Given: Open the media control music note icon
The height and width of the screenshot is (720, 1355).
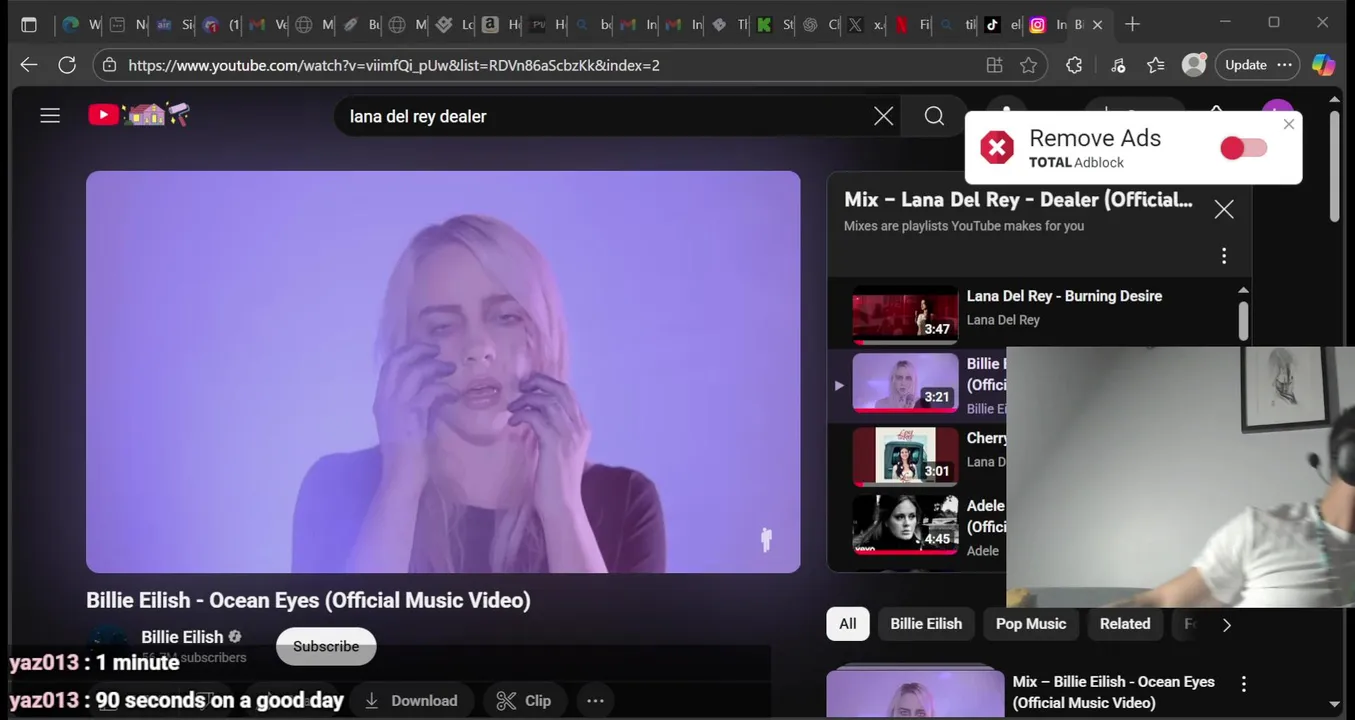Looking at the screenshot, I should 1118,65.
